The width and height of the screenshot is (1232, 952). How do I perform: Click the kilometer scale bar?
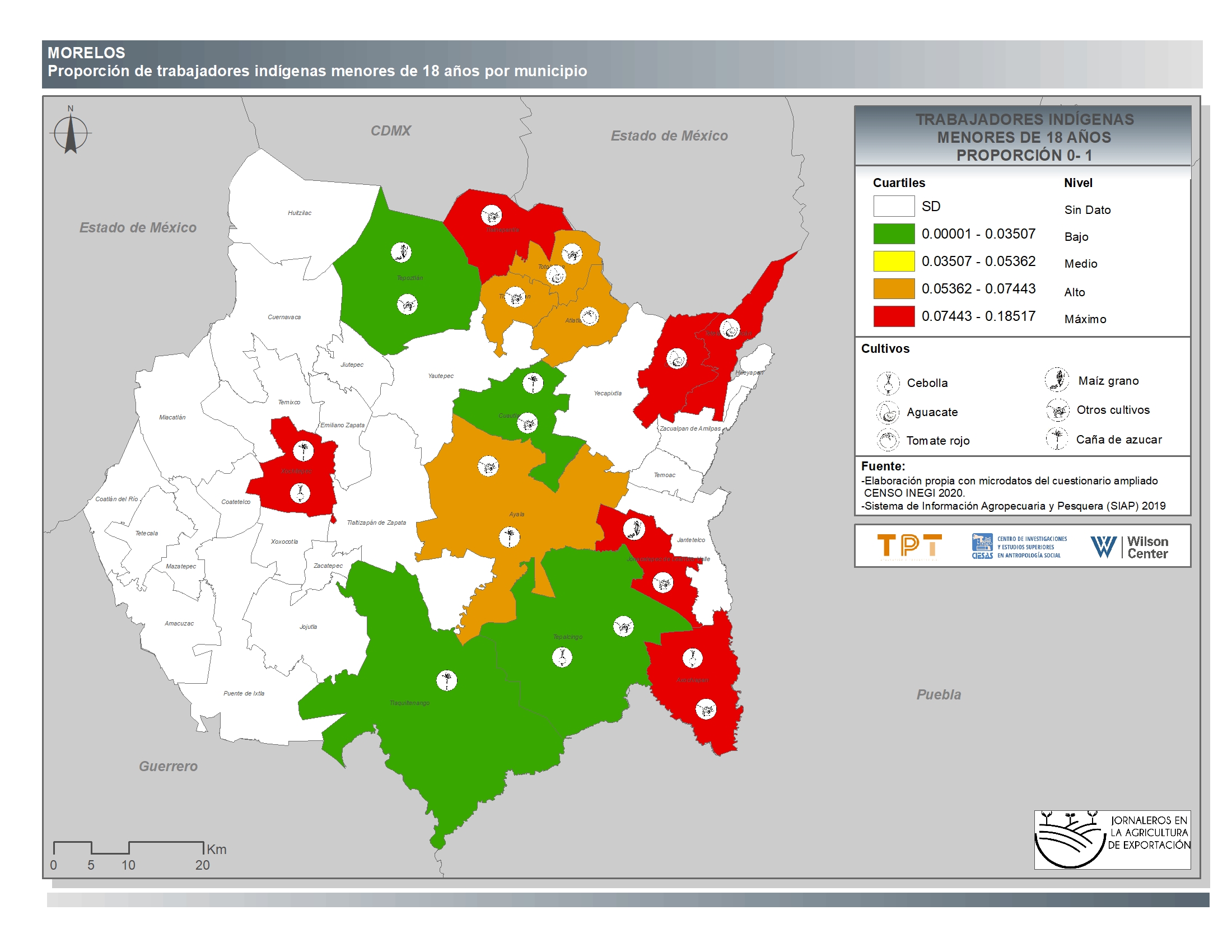[129, 847]
